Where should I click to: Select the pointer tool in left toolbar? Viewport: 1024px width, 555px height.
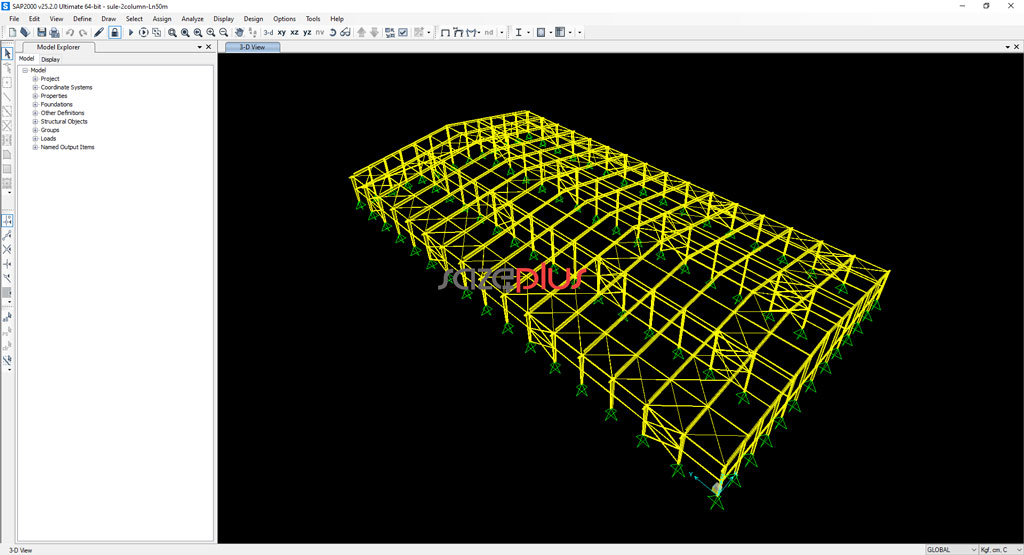[x=7, y=54]
